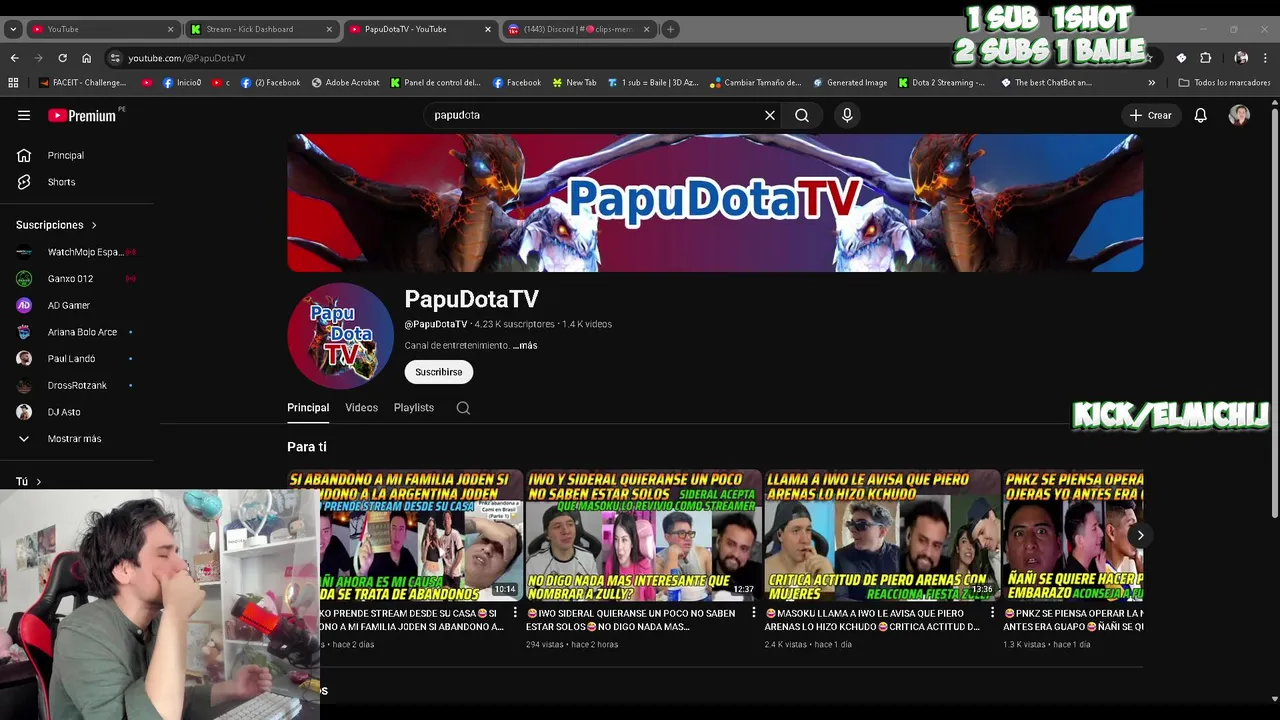Click the YouTube Premium logo
This screenshot has width=1280, height=720.
(83, 115)
